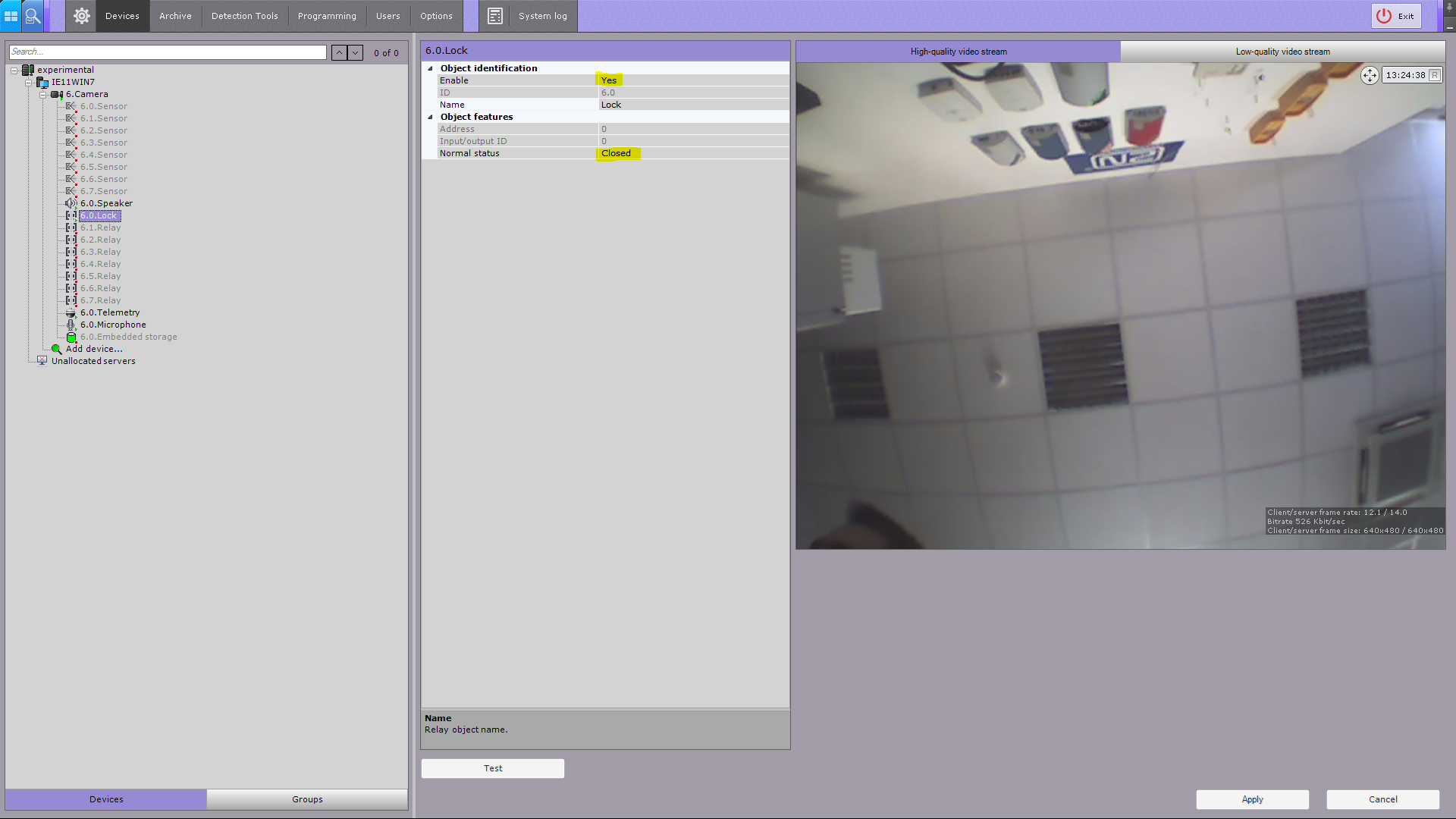Screen dimensions: 1456x819
Task: Click the 6.0.Microphone icon in tree
Action: tap(71, 325)
